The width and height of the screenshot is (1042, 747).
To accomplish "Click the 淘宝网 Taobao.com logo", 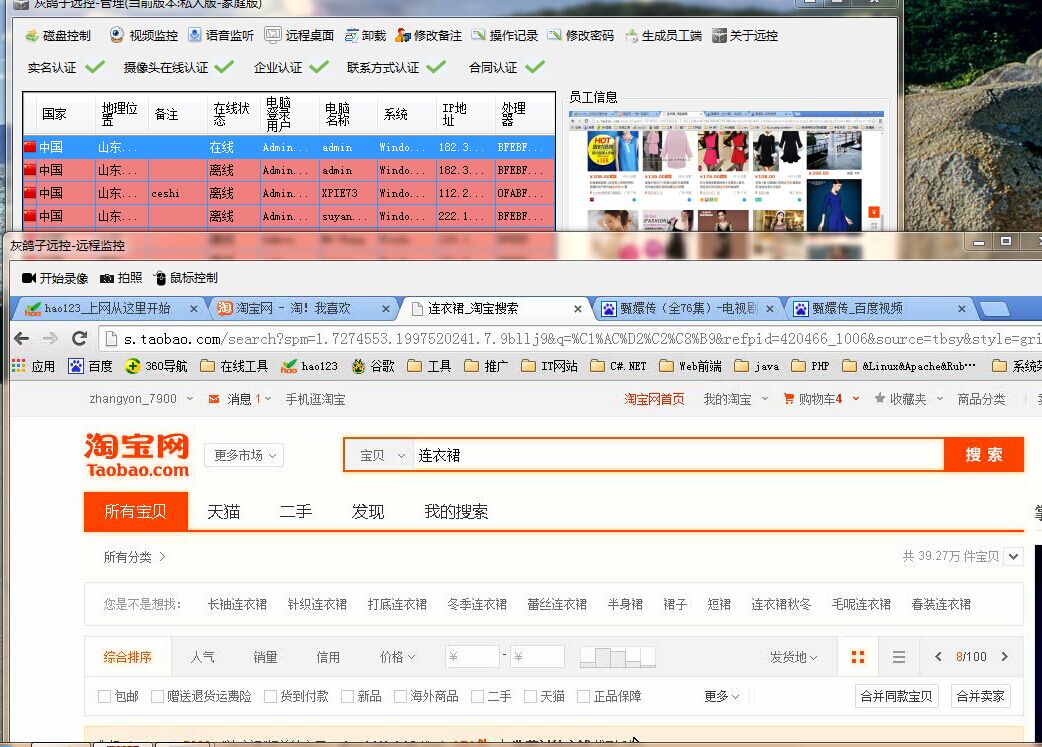I will point(137,455).
